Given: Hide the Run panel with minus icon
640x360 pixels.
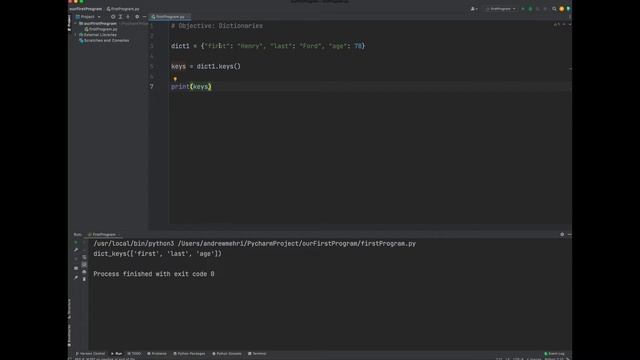Looking at the screenshot, I should point(569,234).
